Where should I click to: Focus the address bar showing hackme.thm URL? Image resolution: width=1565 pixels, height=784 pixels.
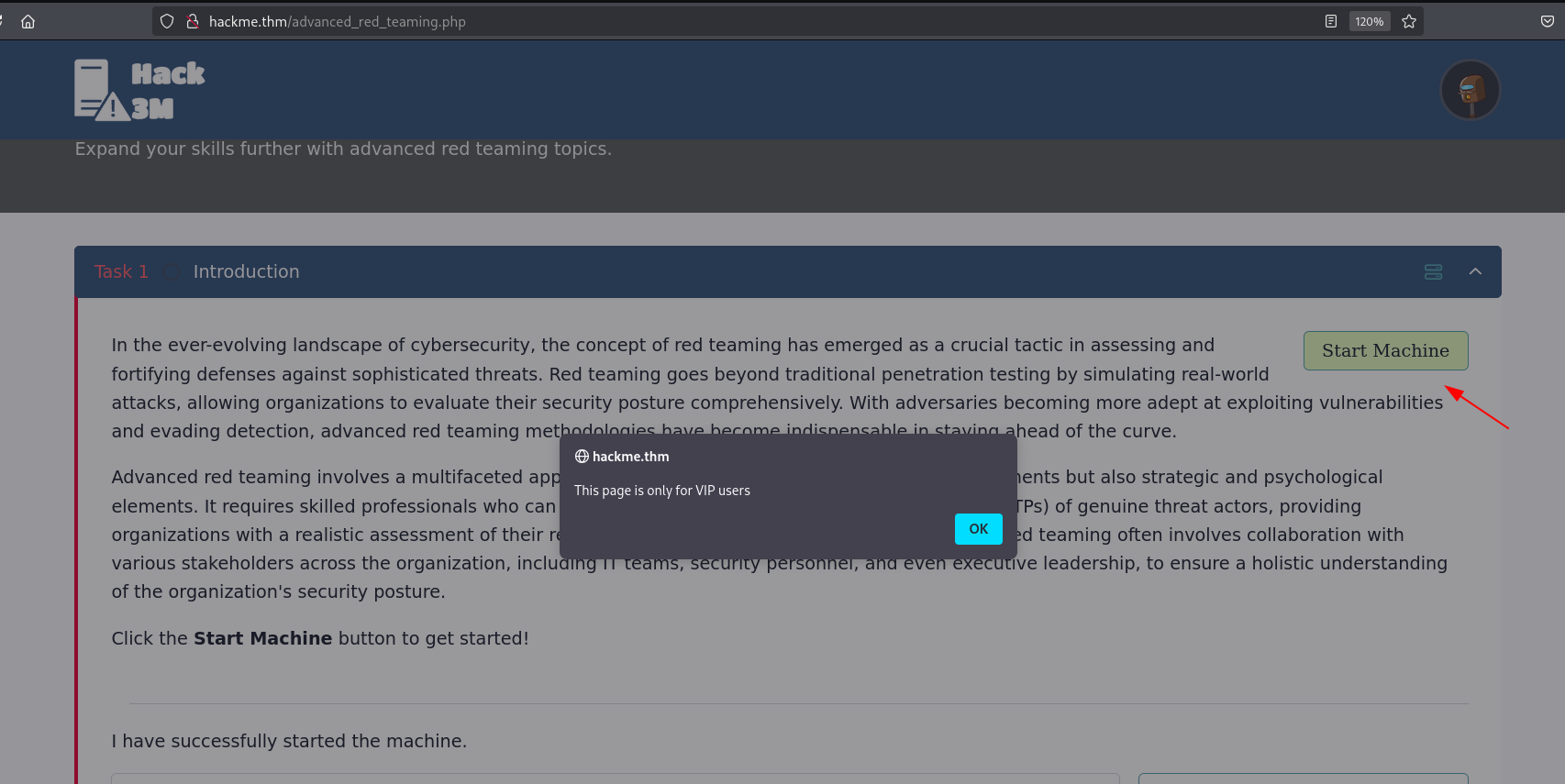734,22
